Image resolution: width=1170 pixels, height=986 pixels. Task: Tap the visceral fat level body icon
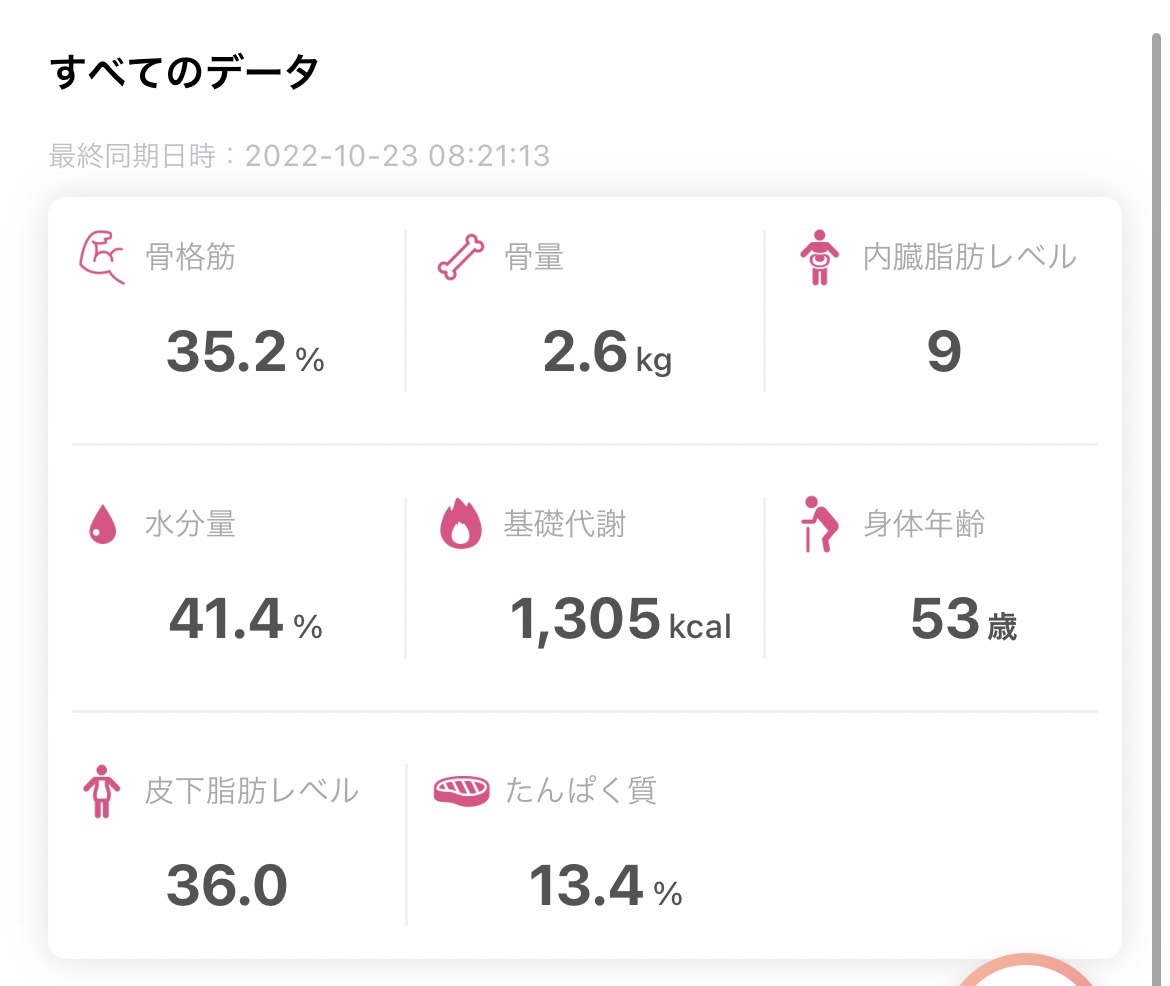coord(819,257)
